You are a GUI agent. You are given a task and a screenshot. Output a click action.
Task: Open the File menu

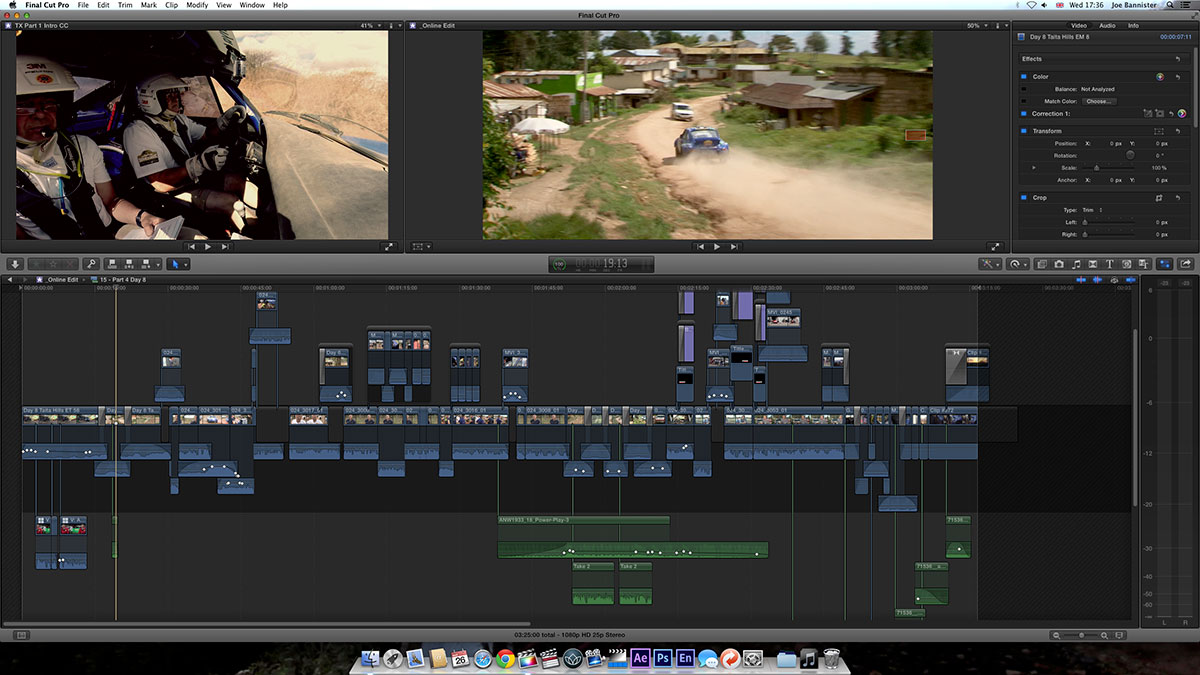[83, 5]
